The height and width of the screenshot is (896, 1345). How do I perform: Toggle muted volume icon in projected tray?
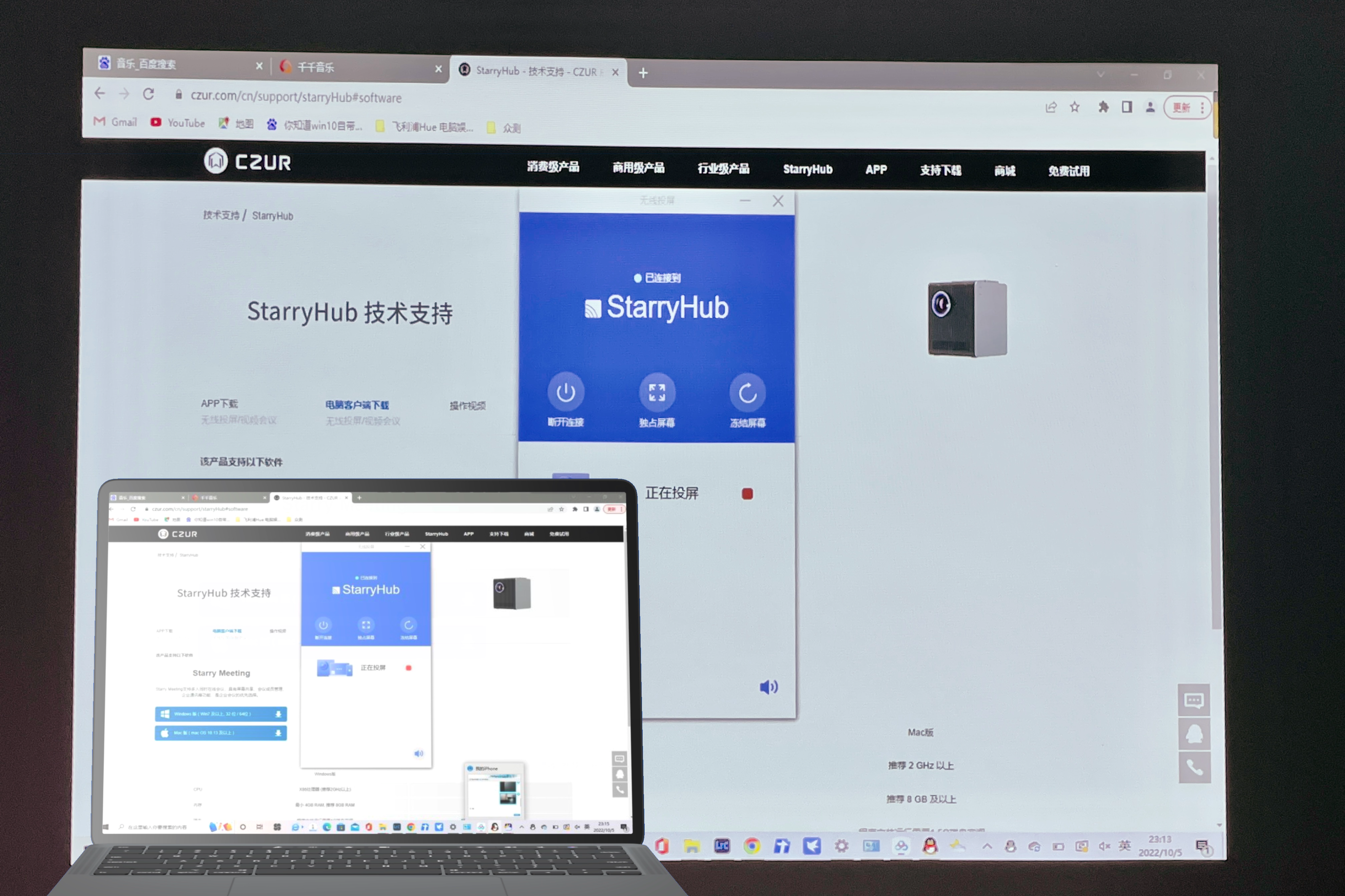[x=1104, y=846]
